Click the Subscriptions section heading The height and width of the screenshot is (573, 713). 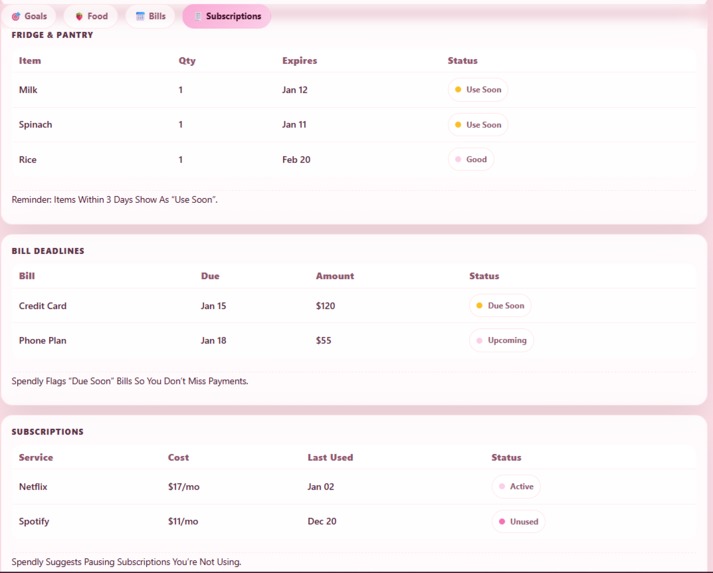[x=48, y=432]
